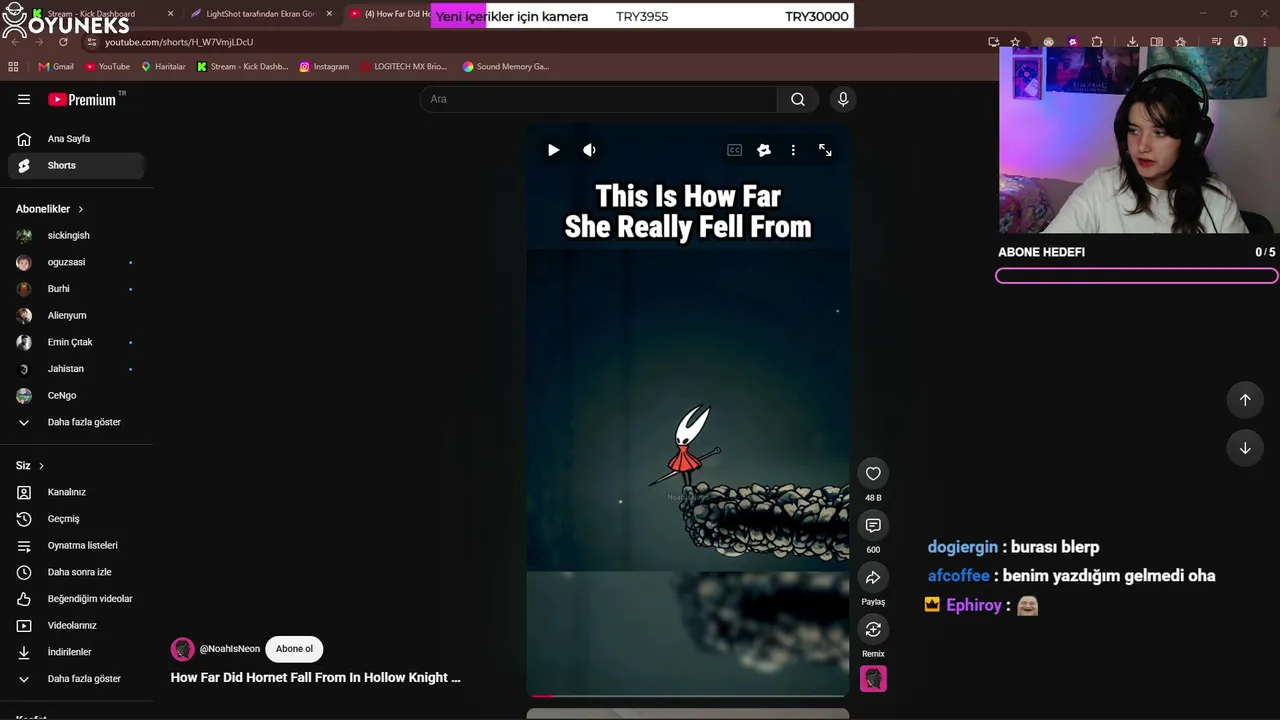
Task: Open the Alienyum subscription
Action: 76,315
